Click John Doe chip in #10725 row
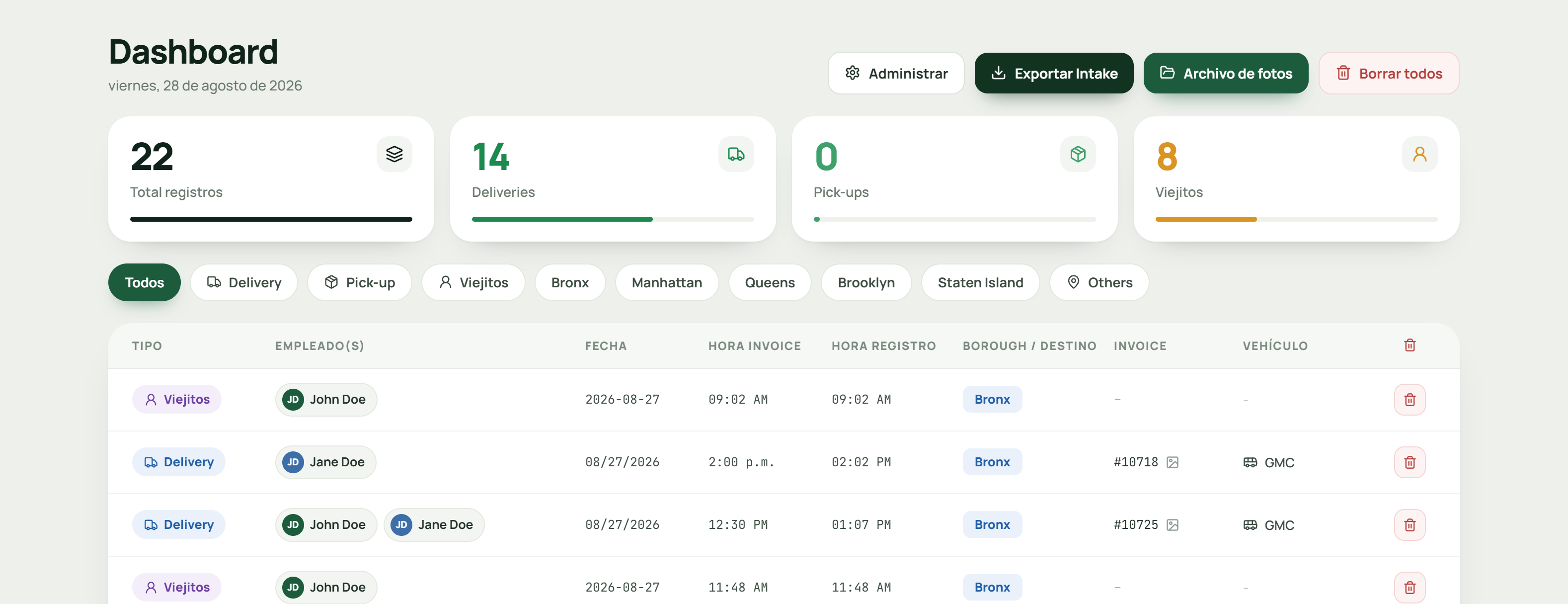Viewport: 1568px width, 604px height. click(x=325, y=525)
